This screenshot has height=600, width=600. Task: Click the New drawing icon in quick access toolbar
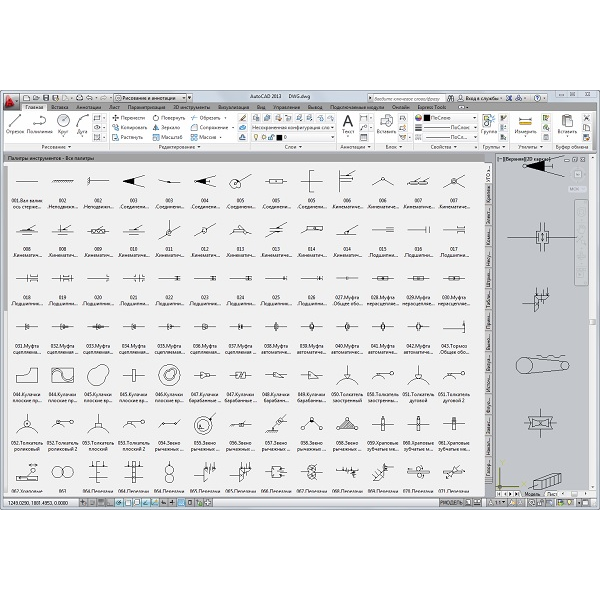click(x=26, y=98)
